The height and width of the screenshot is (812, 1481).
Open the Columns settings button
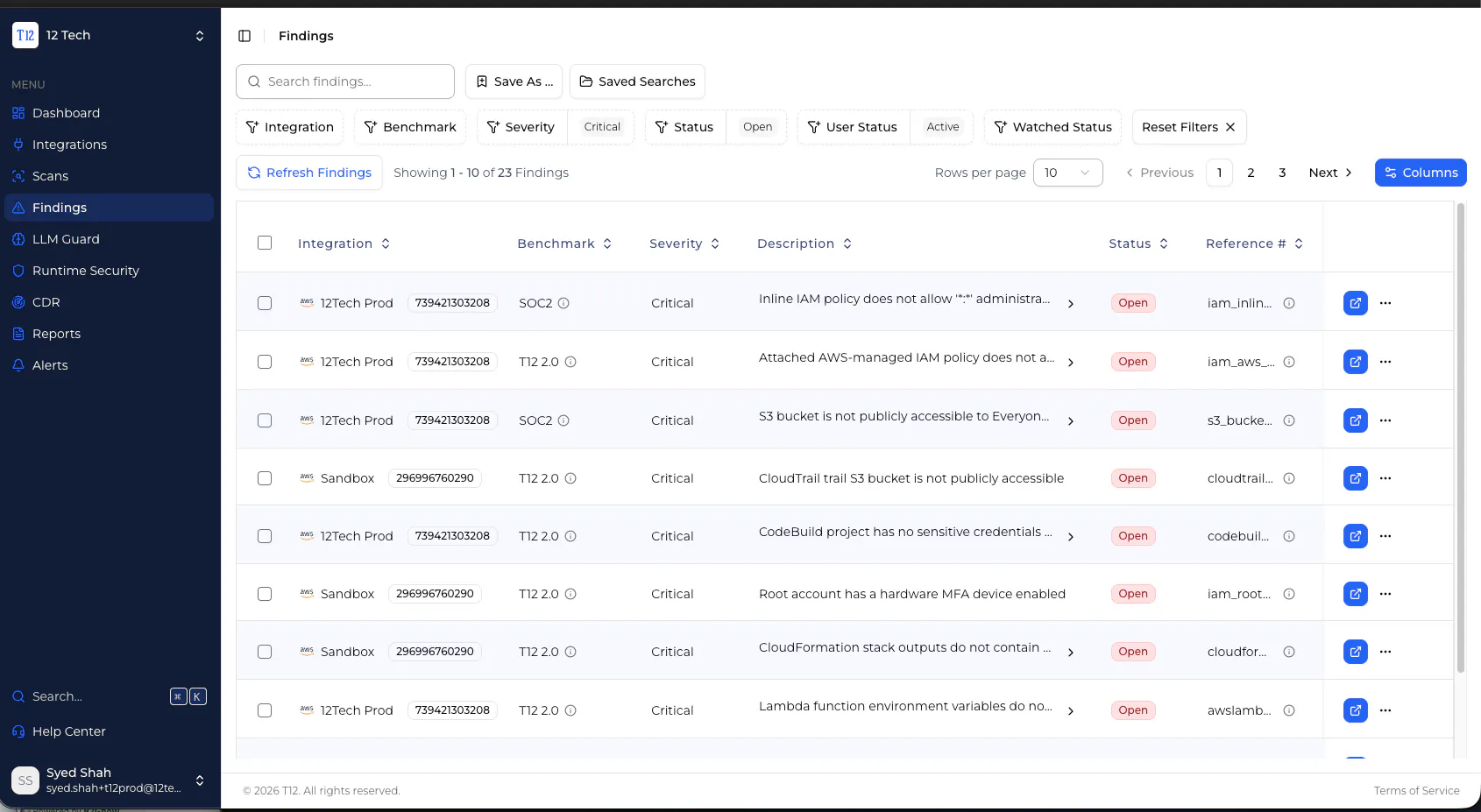[1421, 173]
